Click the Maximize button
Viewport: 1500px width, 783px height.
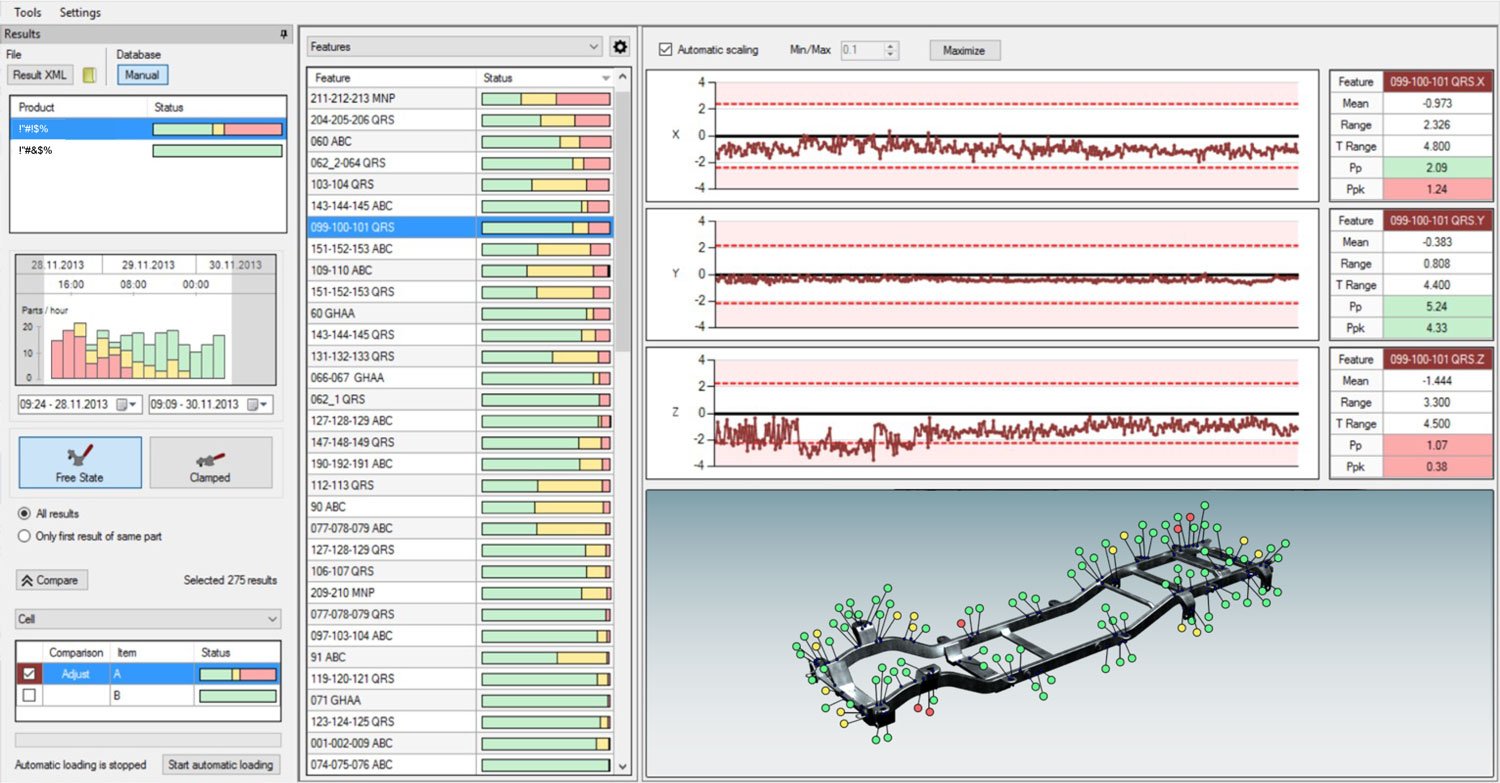coord(964,50)
